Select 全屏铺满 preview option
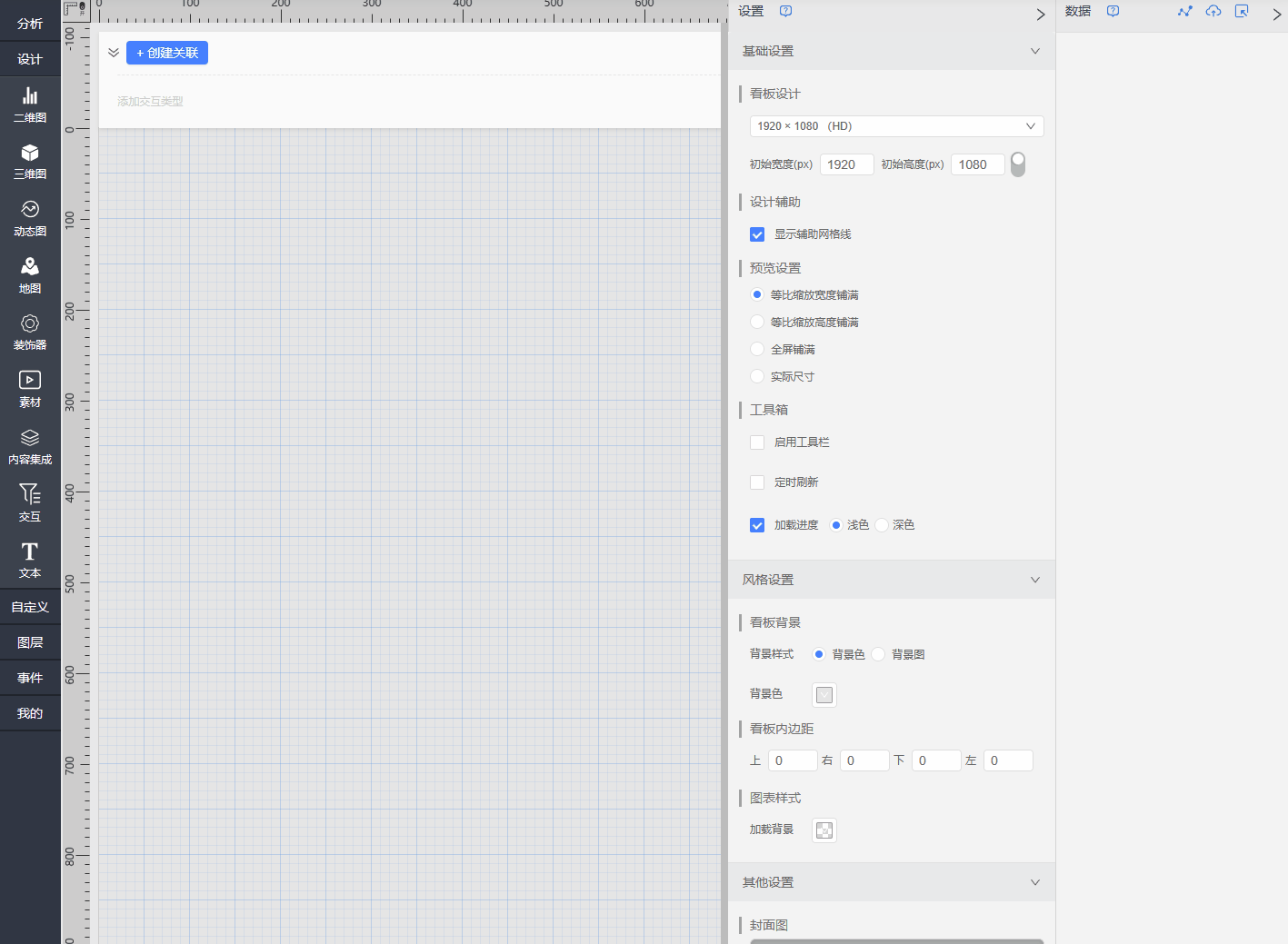This screenshot has width=1288, height=944. point(757,350)
